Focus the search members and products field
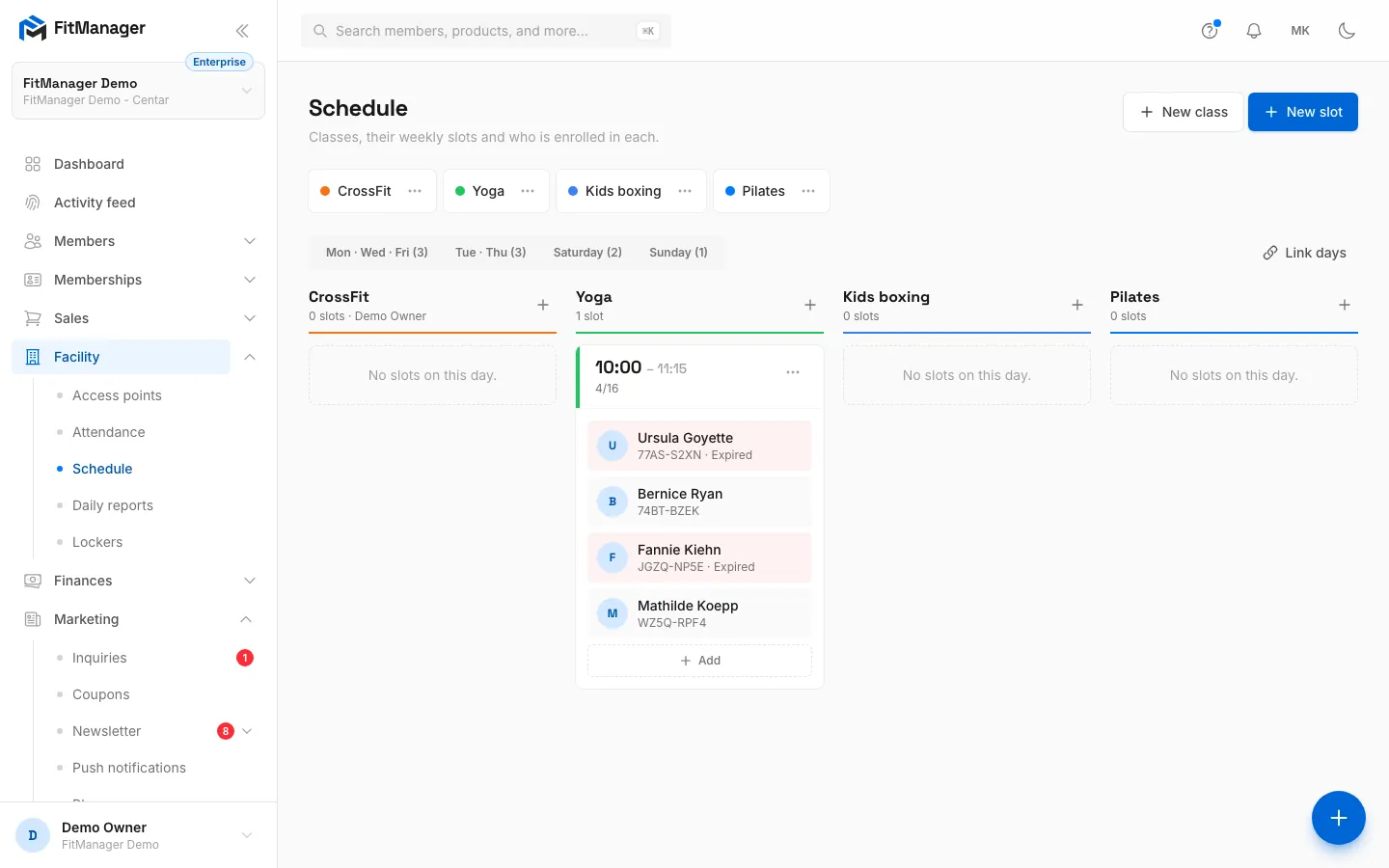Viewport: 1389px width, 868px height. point(486,31)
